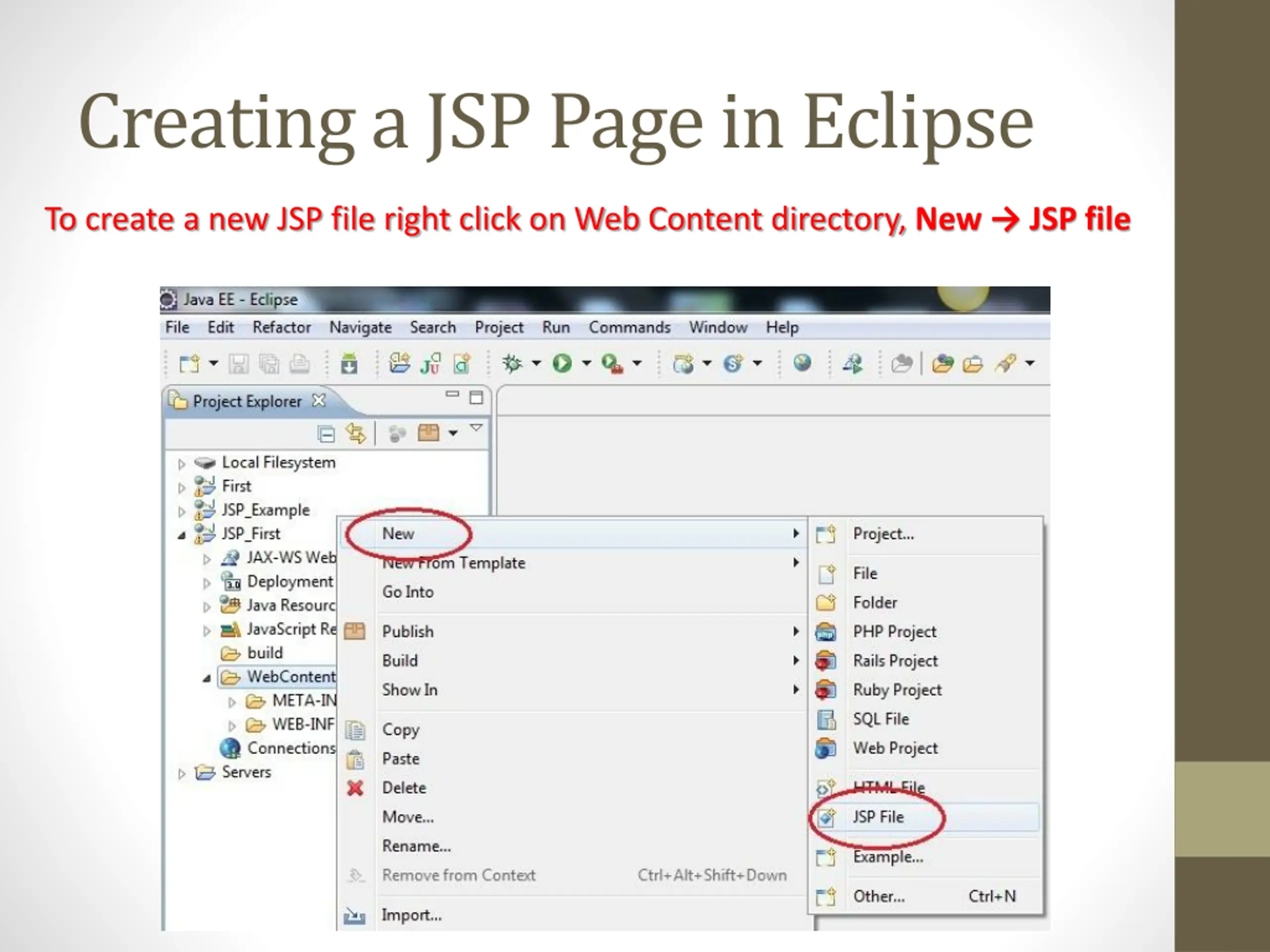This screenshot has height=952, width=1270.
Task: Close the Project Explorer tab
Action: click(x=318, y=401)
